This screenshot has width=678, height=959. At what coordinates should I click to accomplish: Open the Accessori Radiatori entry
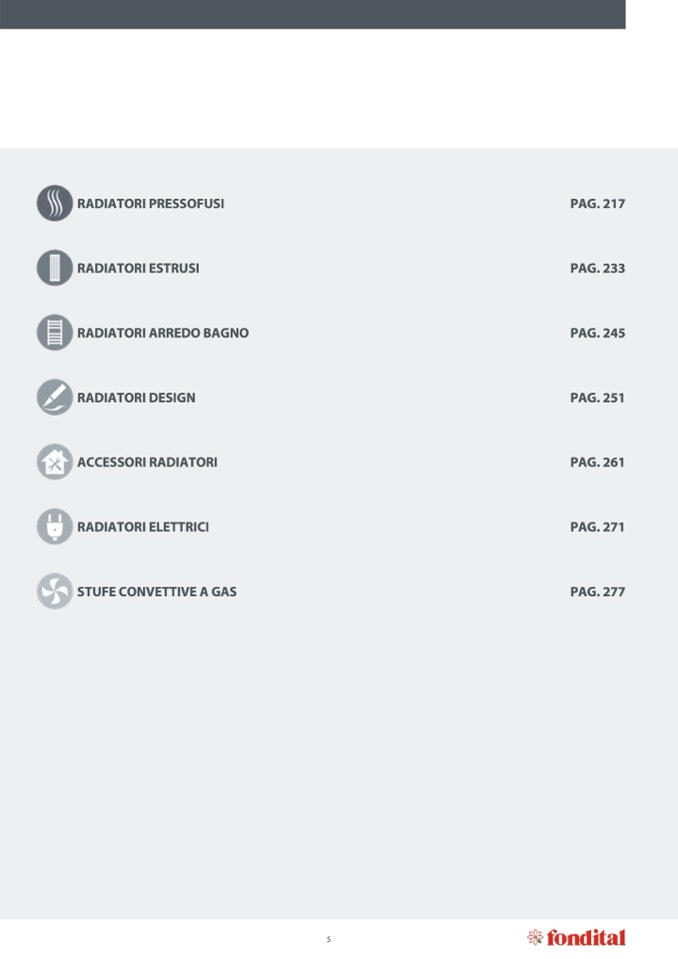click(x=147, y=462)
